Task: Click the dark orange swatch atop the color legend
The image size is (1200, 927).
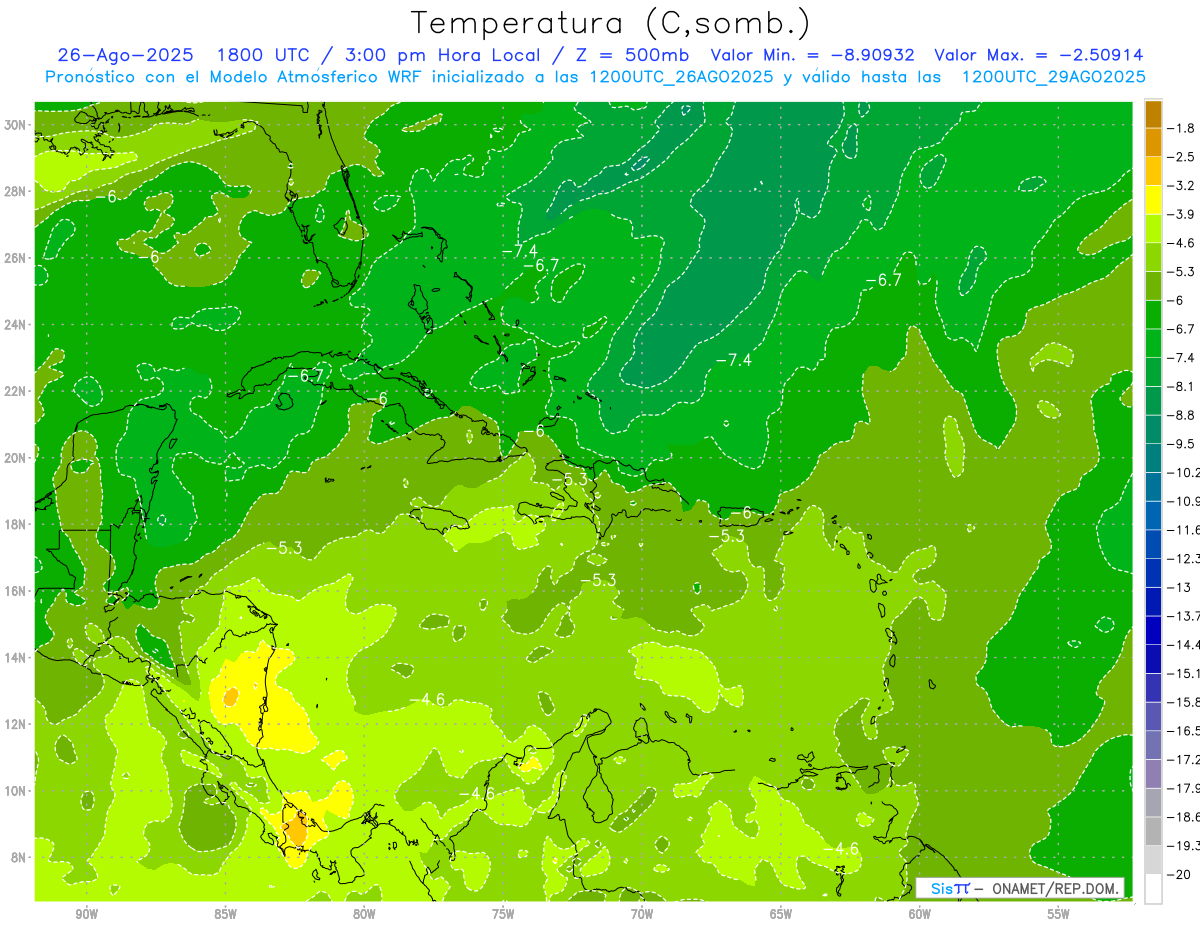Action: coord(1154,114)
